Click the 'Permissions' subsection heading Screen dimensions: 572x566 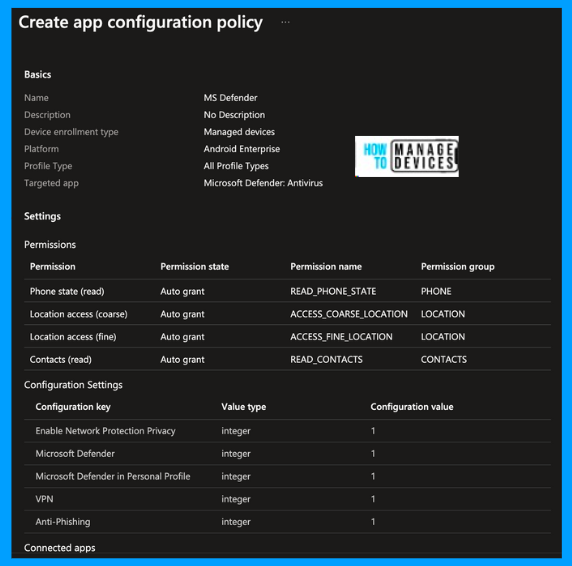tap(50, 244)
